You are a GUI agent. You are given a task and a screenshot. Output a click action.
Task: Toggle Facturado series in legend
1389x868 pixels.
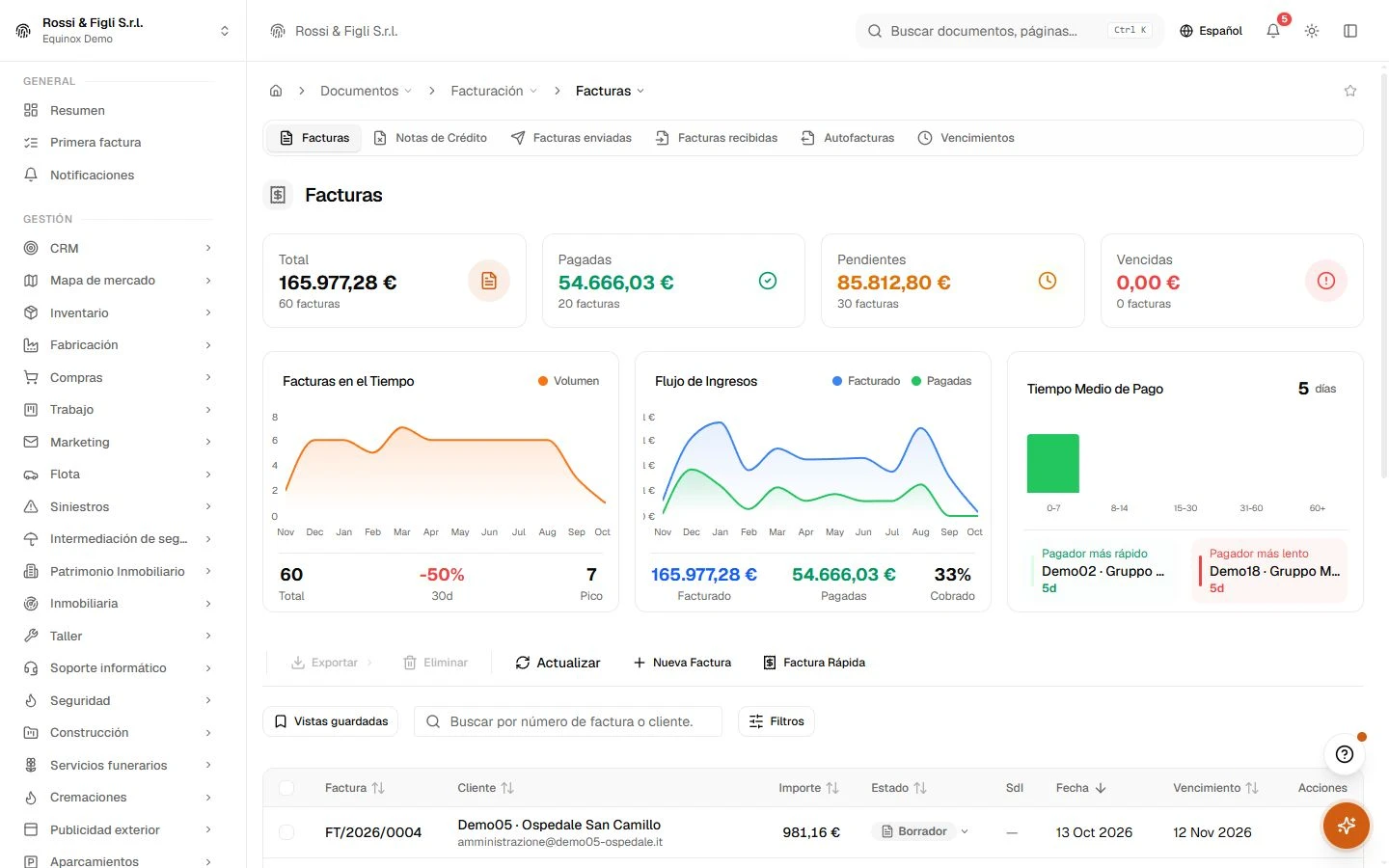866,381
